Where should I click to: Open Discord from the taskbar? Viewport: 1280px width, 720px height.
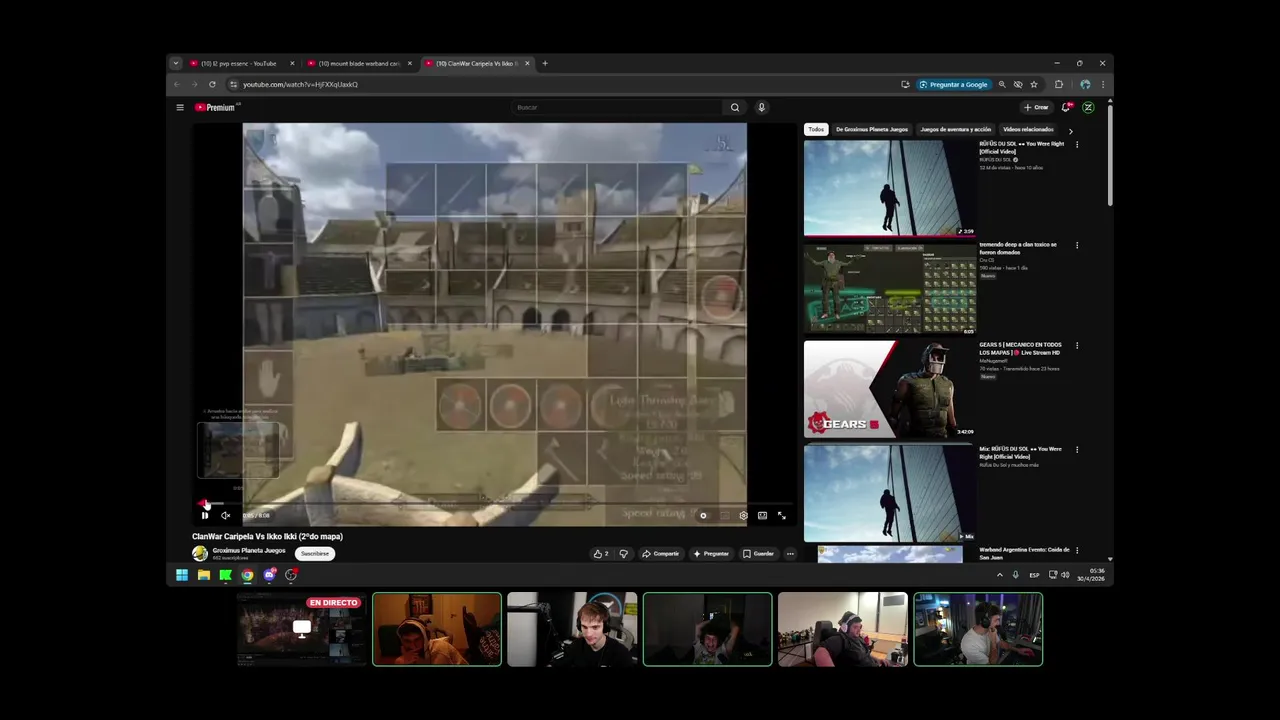(x=269, y=575)
